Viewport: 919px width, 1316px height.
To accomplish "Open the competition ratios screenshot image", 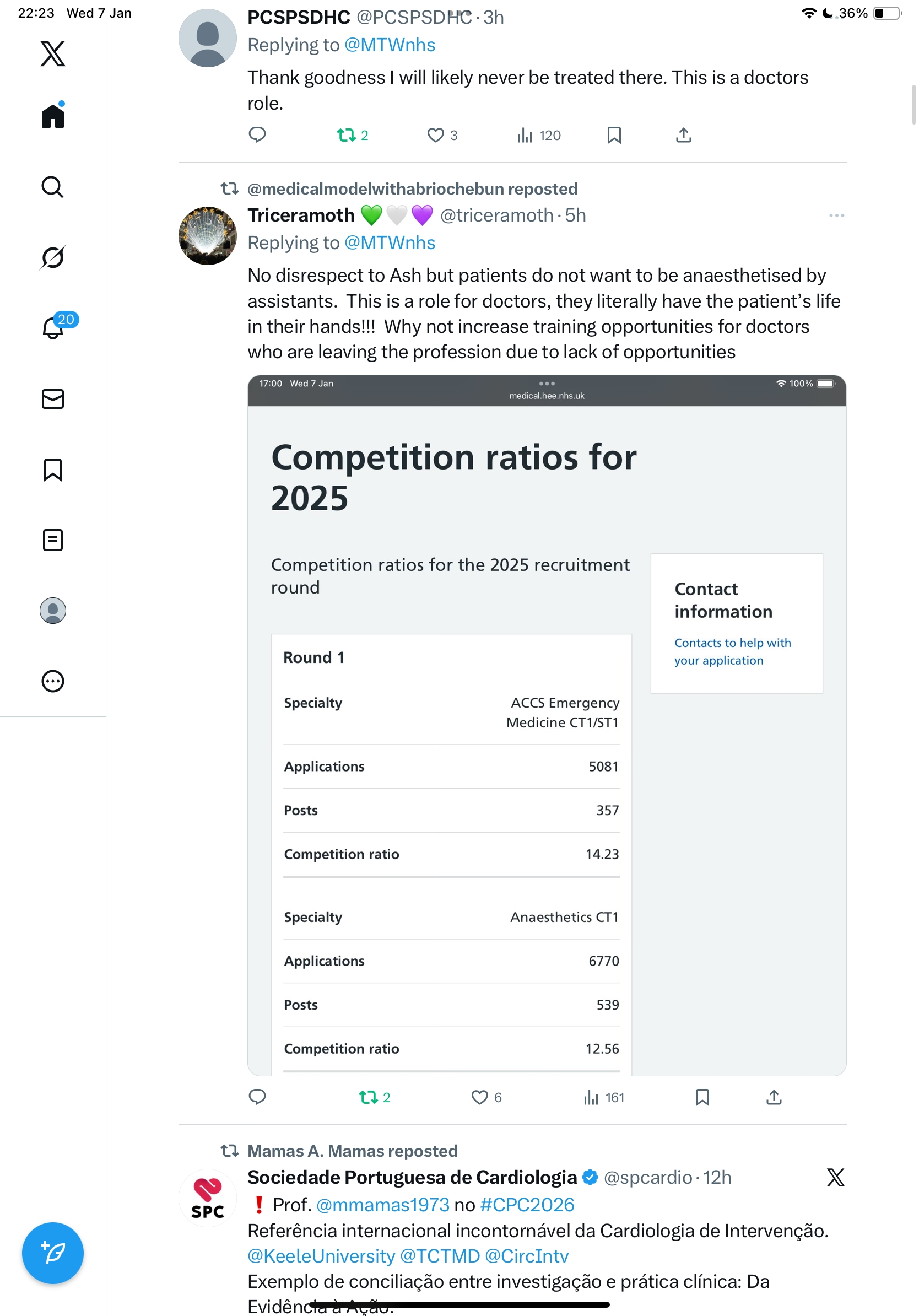I will point(547,725).
